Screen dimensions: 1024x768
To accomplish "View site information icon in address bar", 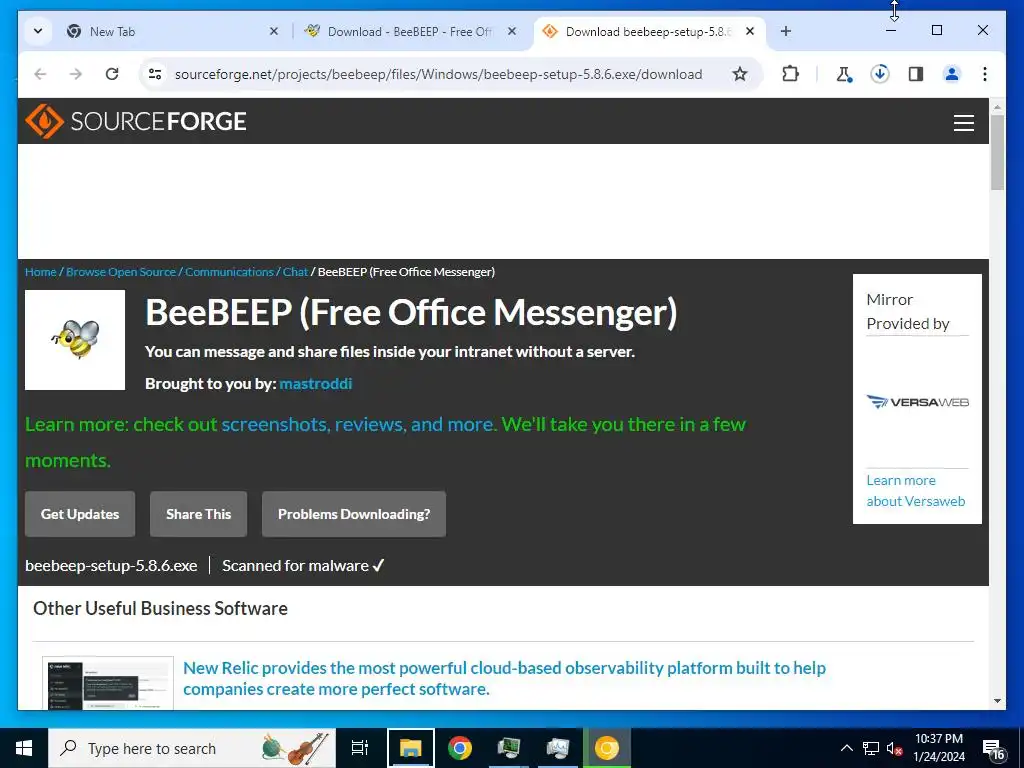I will pos(155,74).
